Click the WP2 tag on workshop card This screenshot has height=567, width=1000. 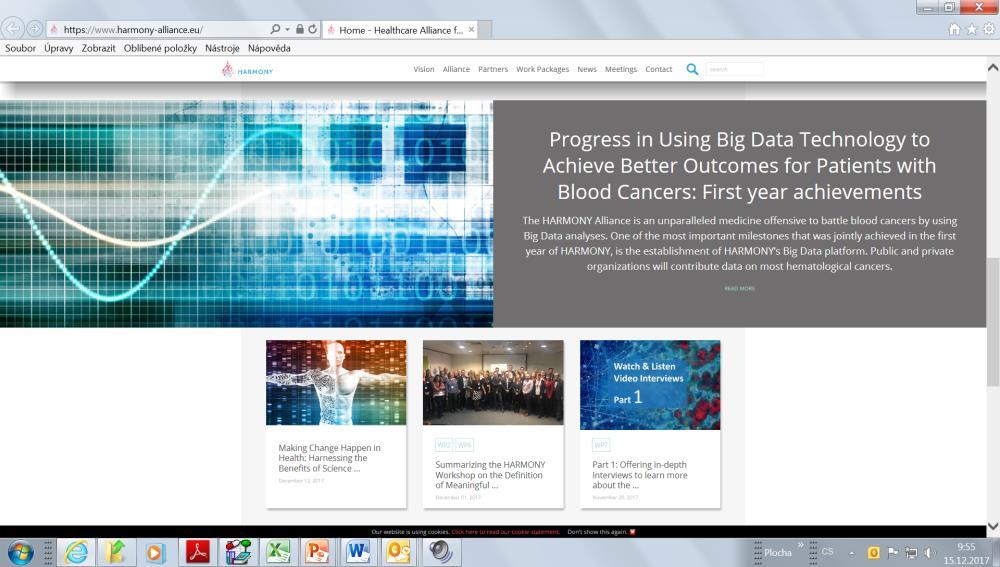444,445
